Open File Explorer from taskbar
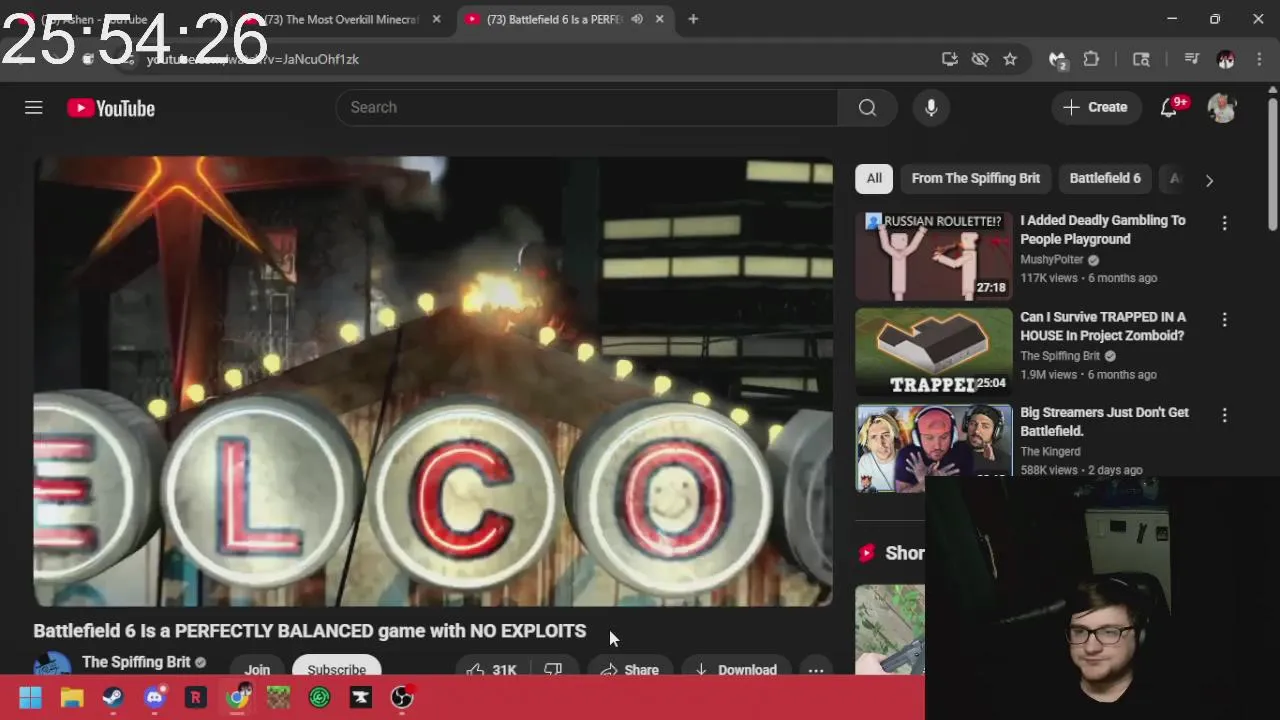Screen dimensions: 1280x720 [72, 698]
